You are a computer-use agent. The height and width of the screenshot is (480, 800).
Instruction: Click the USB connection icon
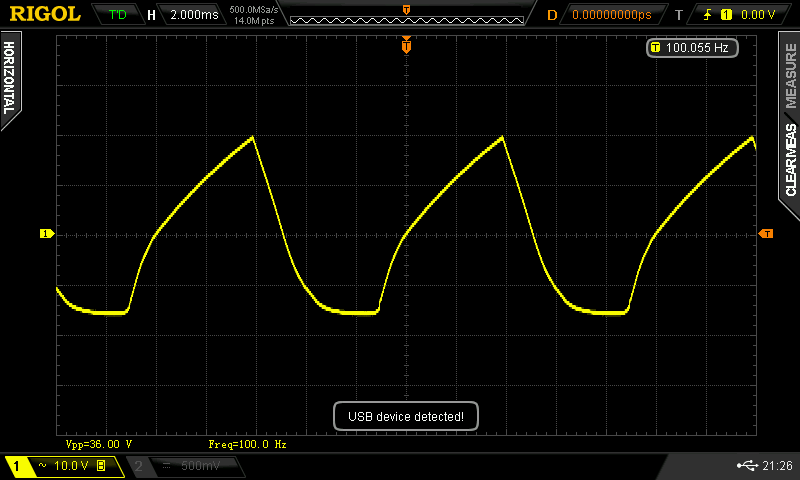coord(746,466)
